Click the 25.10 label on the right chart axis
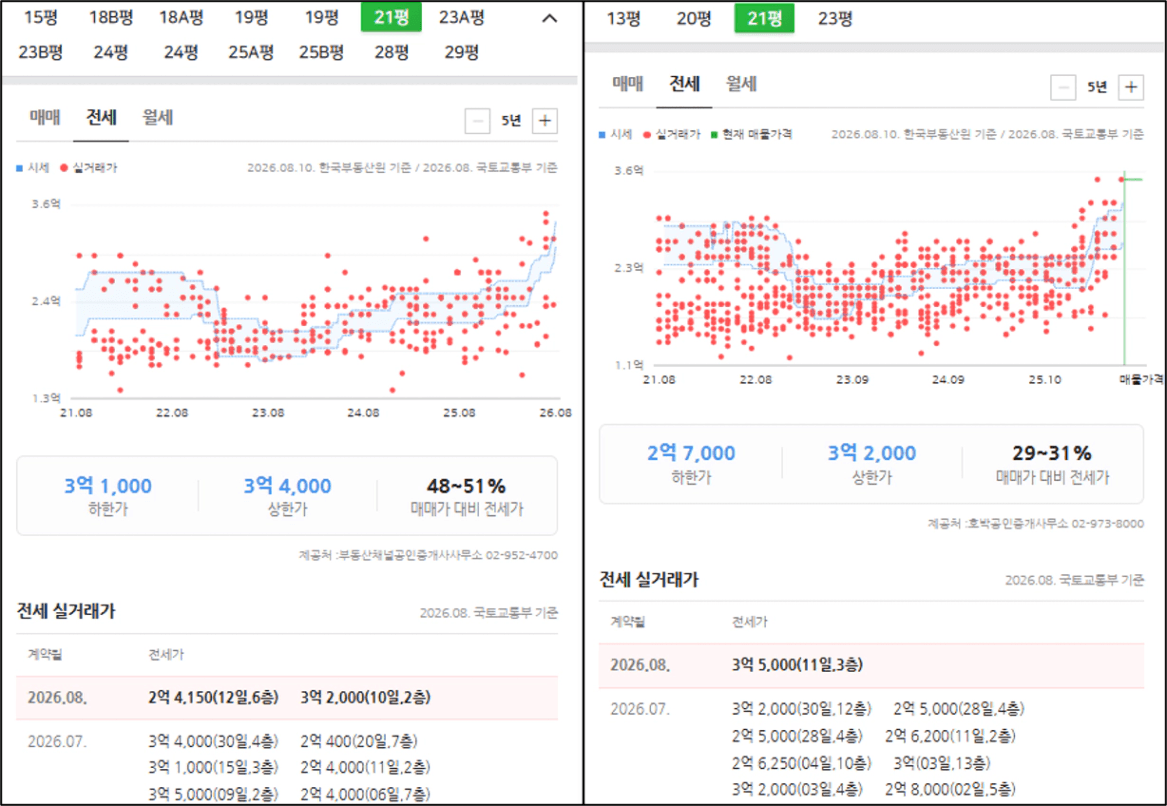Viewport: 1167px width, 806px height. (x=1044, y=380)
